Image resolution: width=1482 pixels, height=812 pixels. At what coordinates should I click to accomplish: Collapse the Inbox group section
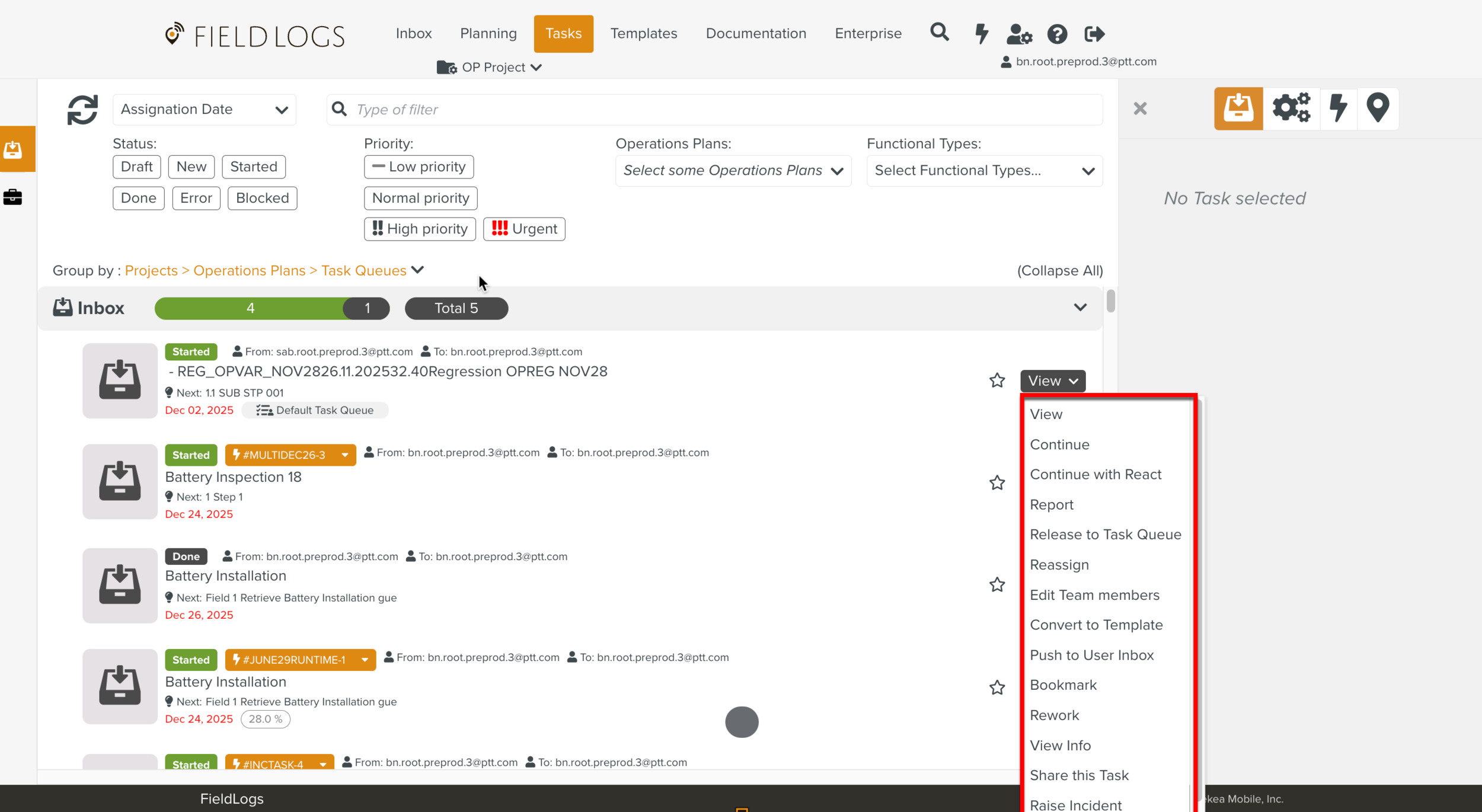1079,308
